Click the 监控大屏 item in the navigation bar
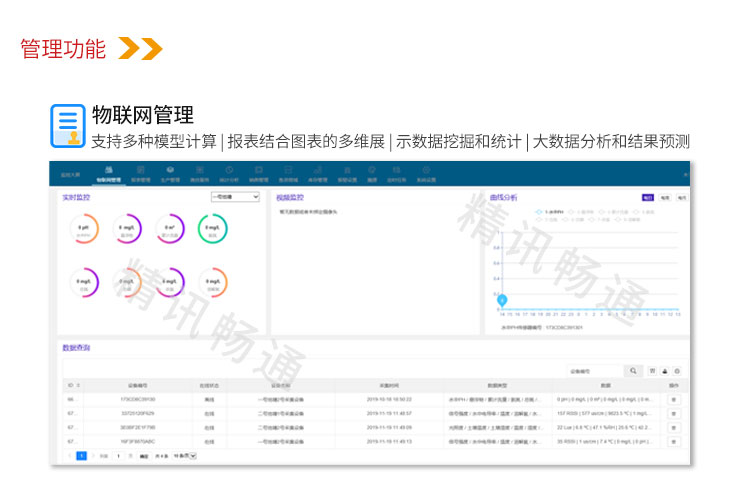The height and width of the screenshot is (493, 750). (69, 176)
